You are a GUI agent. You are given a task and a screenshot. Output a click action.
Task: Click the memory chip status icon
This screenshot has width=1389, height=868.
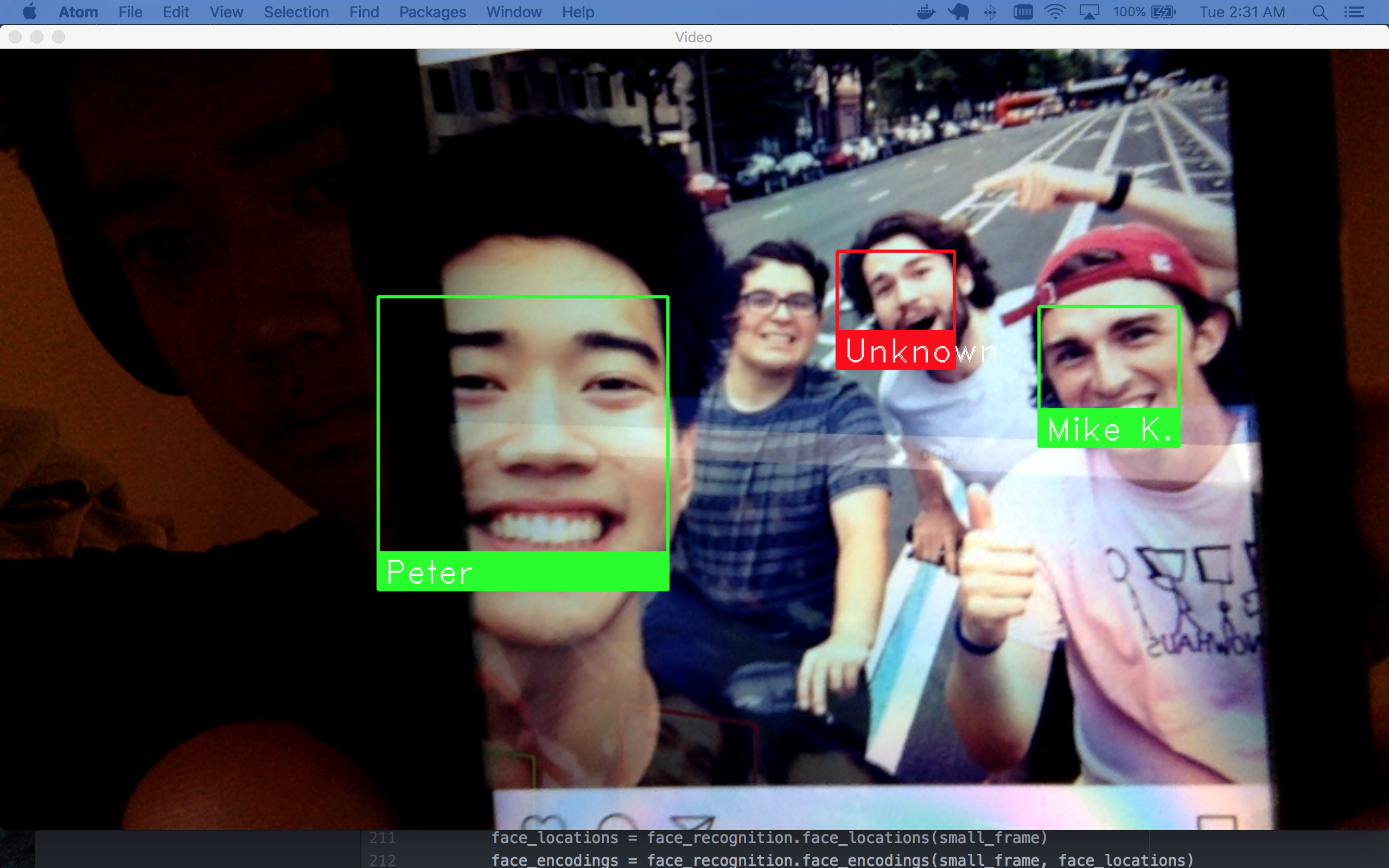click(1022, 12)
